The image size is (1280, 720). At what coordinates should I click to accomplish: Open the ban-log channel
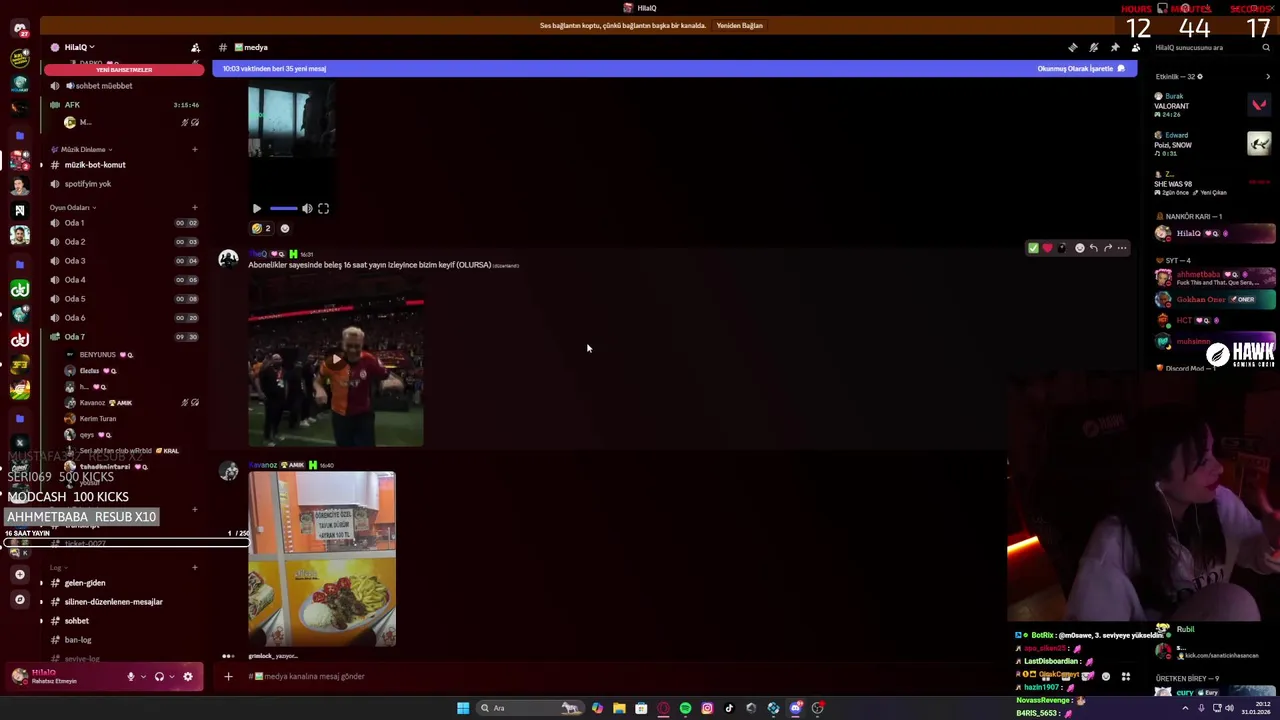[125, 640]
